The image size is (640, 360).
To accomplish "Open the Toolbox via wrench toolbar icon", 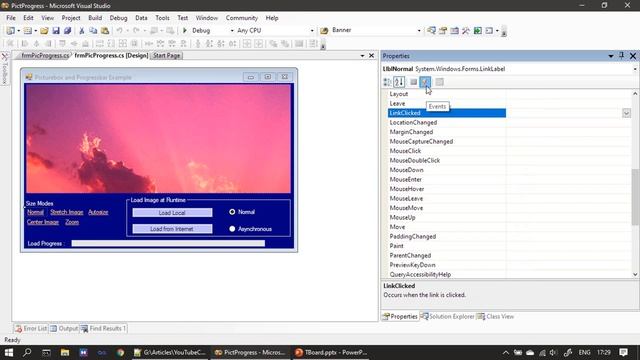I will [466, 31].
